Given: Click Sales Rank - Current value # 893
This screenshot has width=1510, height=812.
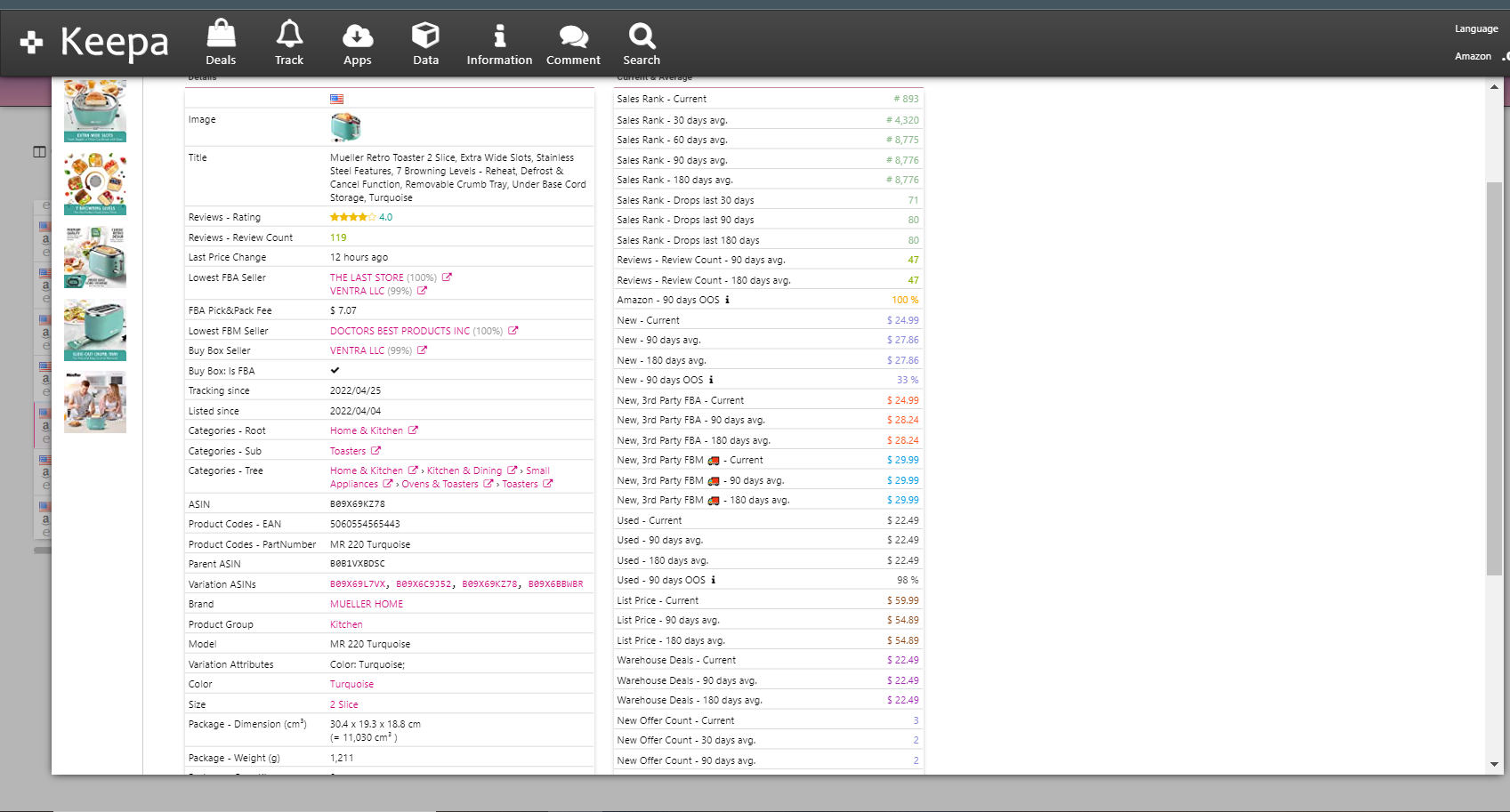Looking at the screenshot, I should 906,99.
